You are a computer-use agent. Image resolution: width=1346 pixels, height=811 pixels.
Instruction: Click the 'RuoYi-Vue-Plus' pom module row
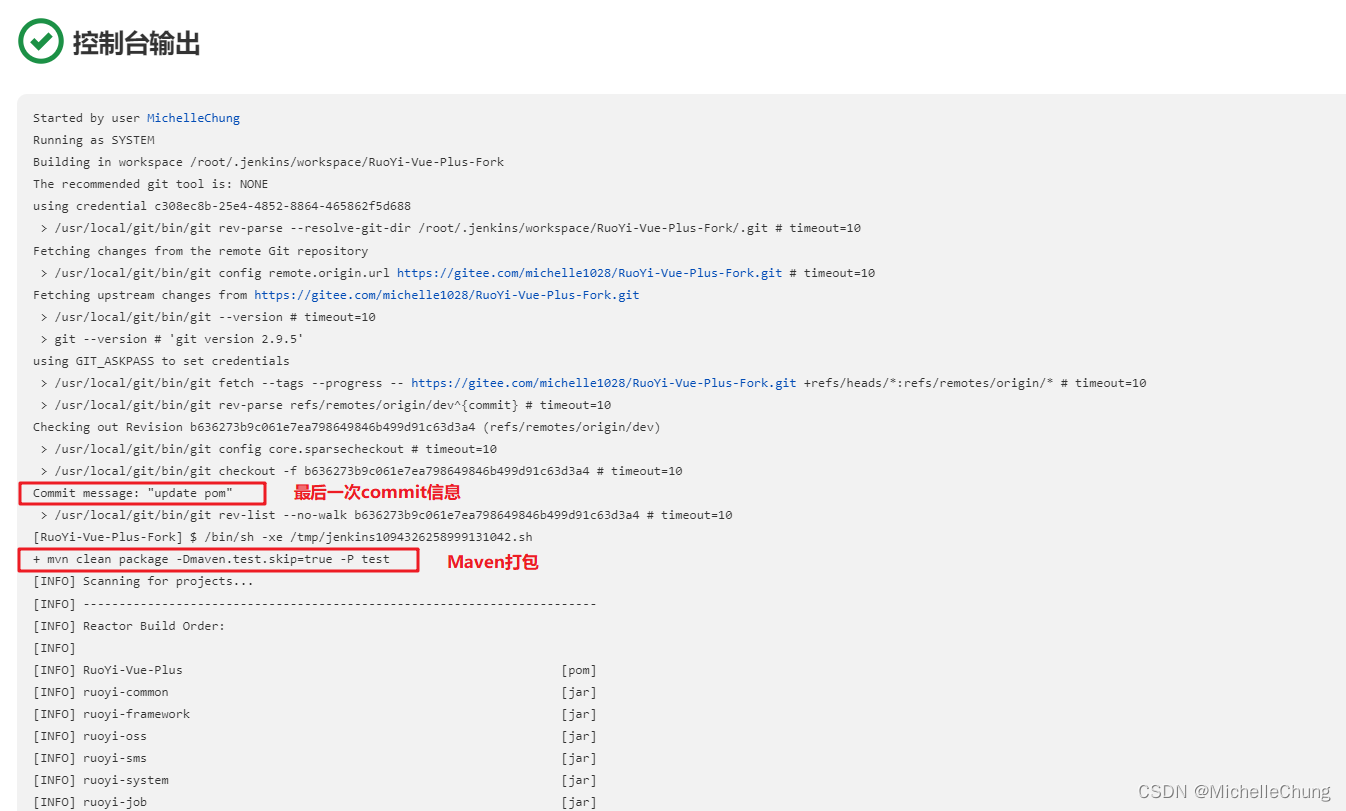coord(315,670)
